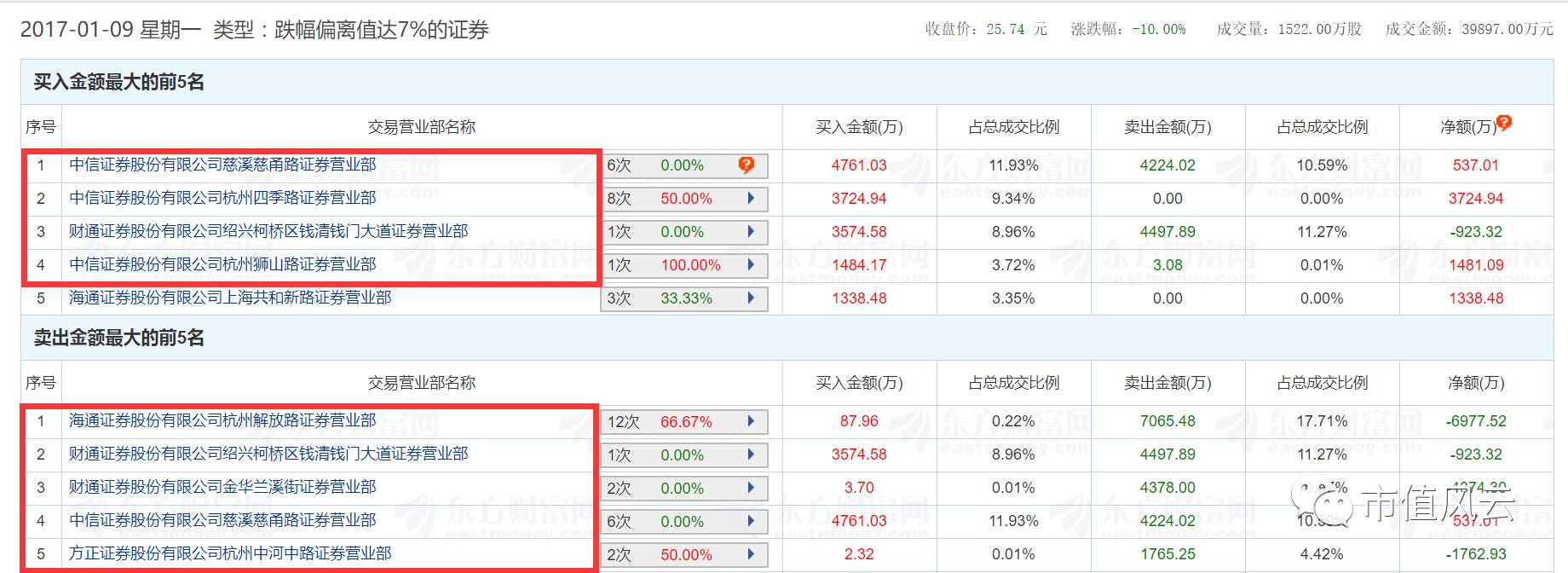Click the sell amount 3.08

[x=1167, y=265]
